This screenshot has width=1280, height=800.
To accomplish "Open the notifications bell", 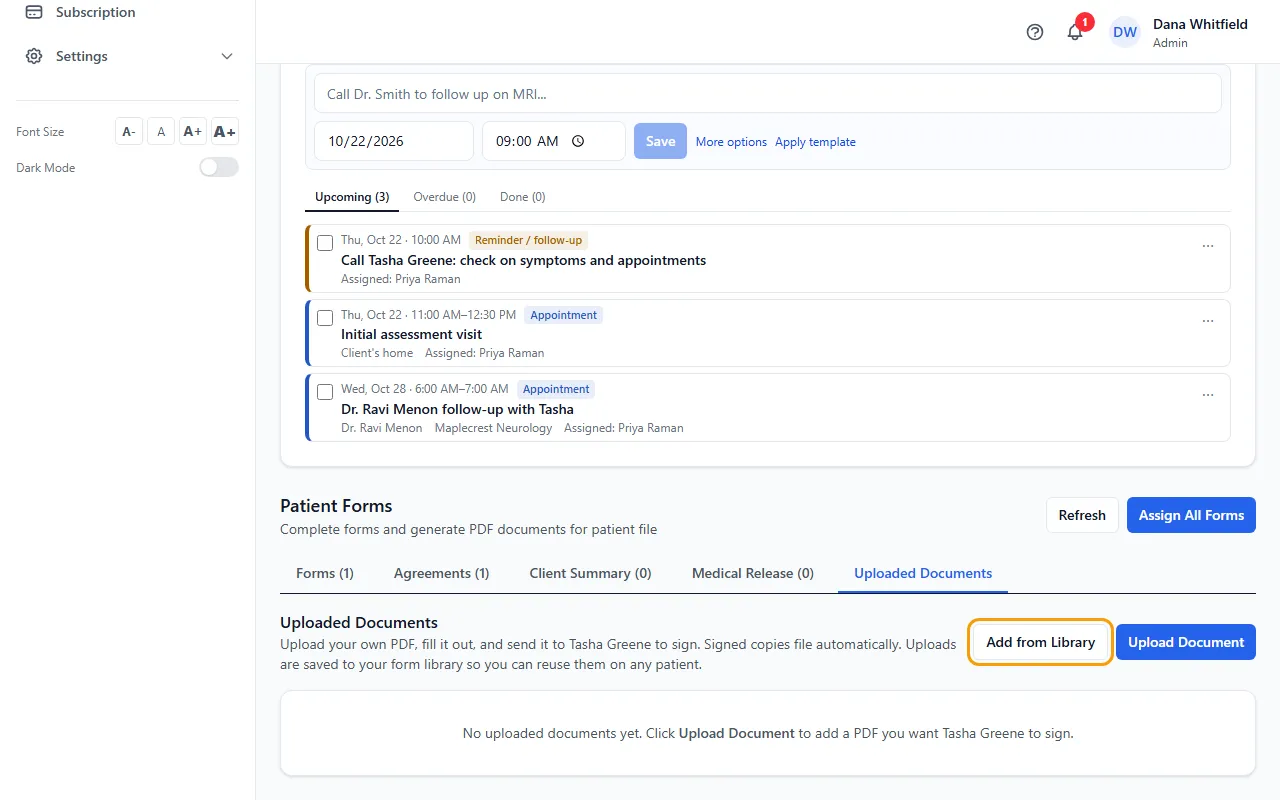I will point(1075,32).
